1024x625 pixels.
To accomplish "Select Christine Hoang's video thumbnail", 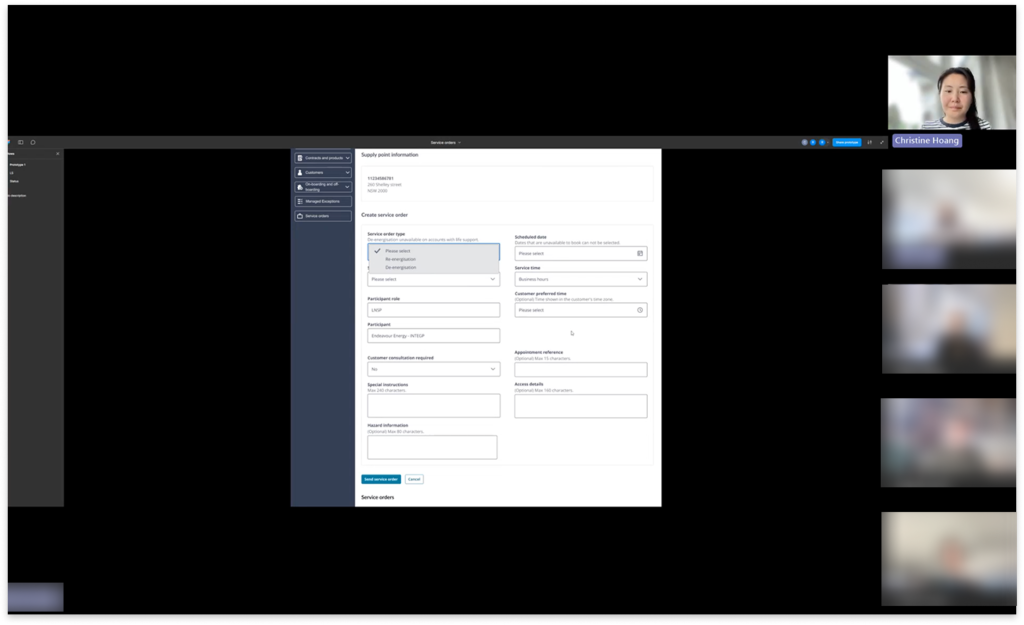I will (x=938, y=92).
